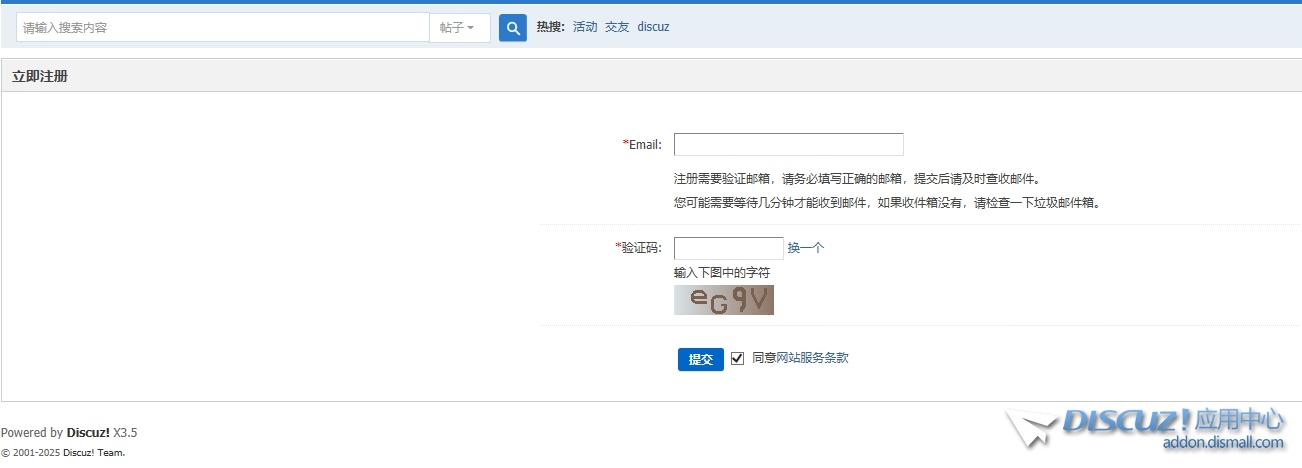Click the blue search magnifier icon
Viewport: 1302px width, 468px height.
512,27
